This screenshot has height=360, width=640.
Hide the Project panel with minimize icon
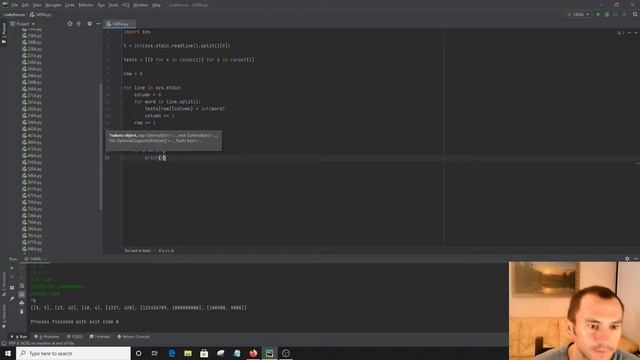[x=98, y=24]
